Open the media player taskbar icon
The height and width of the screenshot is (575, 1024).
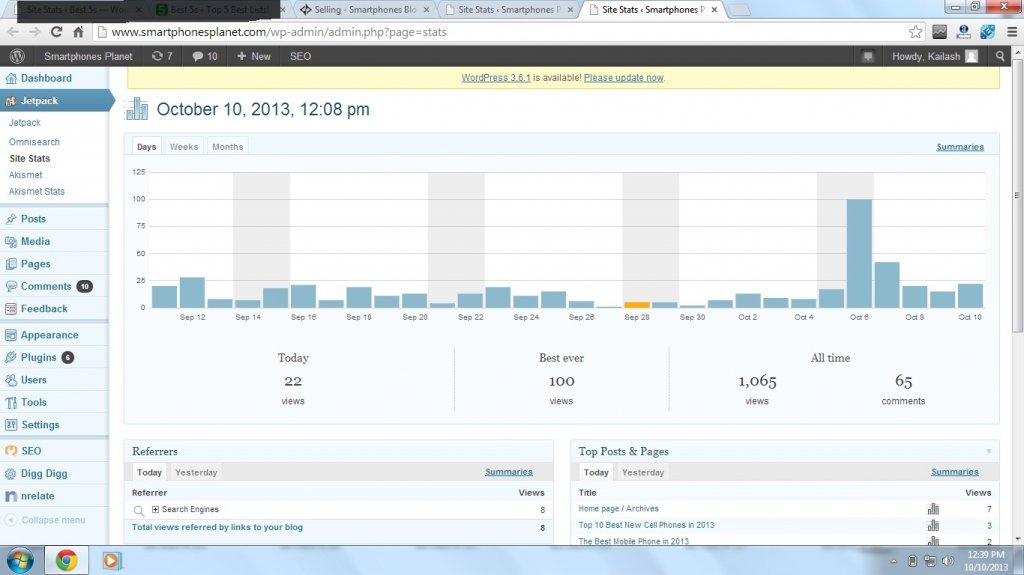click(110, 561)
